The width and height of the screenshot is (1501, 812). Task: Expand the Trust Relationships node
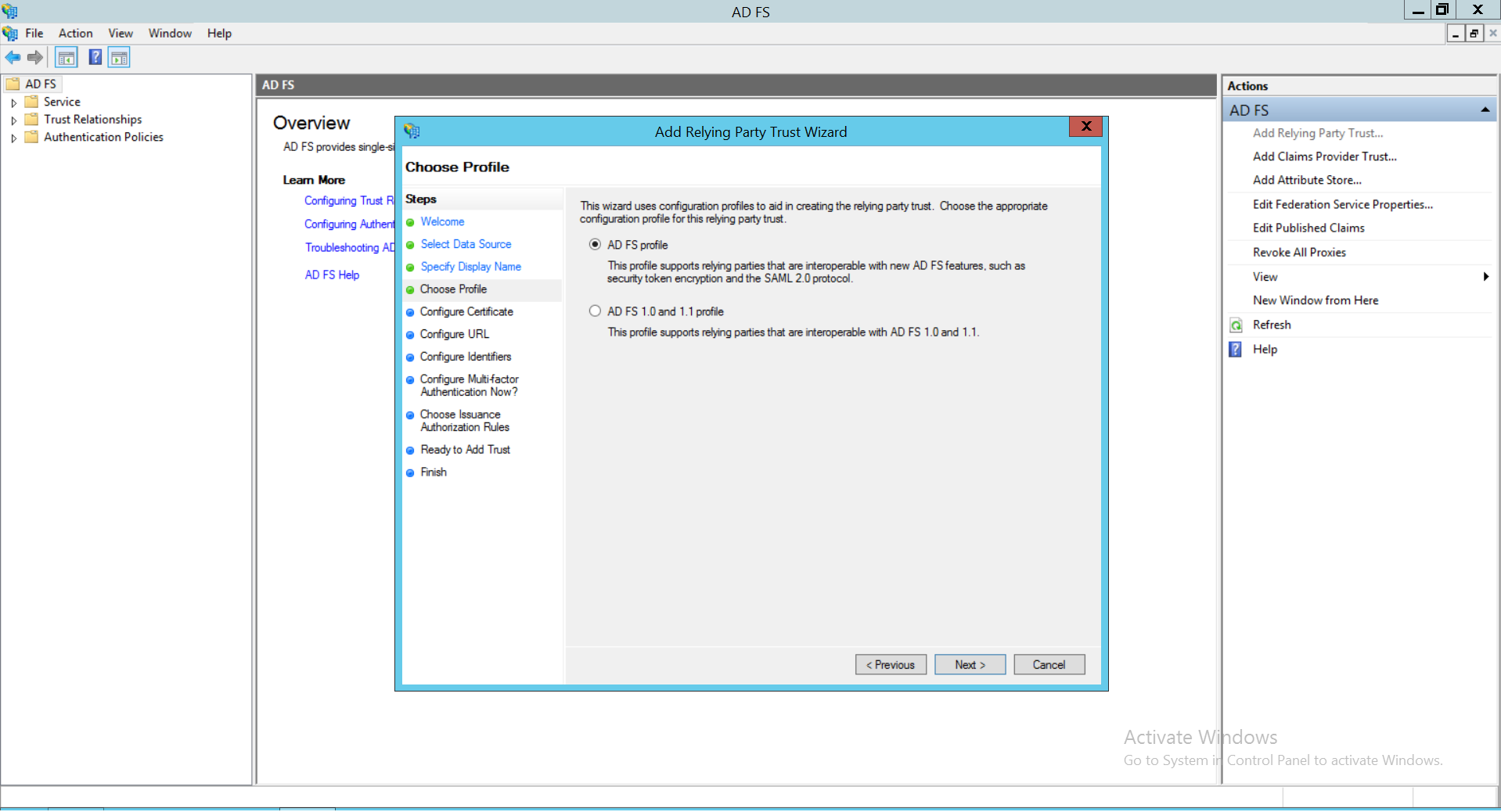(13, 120)
